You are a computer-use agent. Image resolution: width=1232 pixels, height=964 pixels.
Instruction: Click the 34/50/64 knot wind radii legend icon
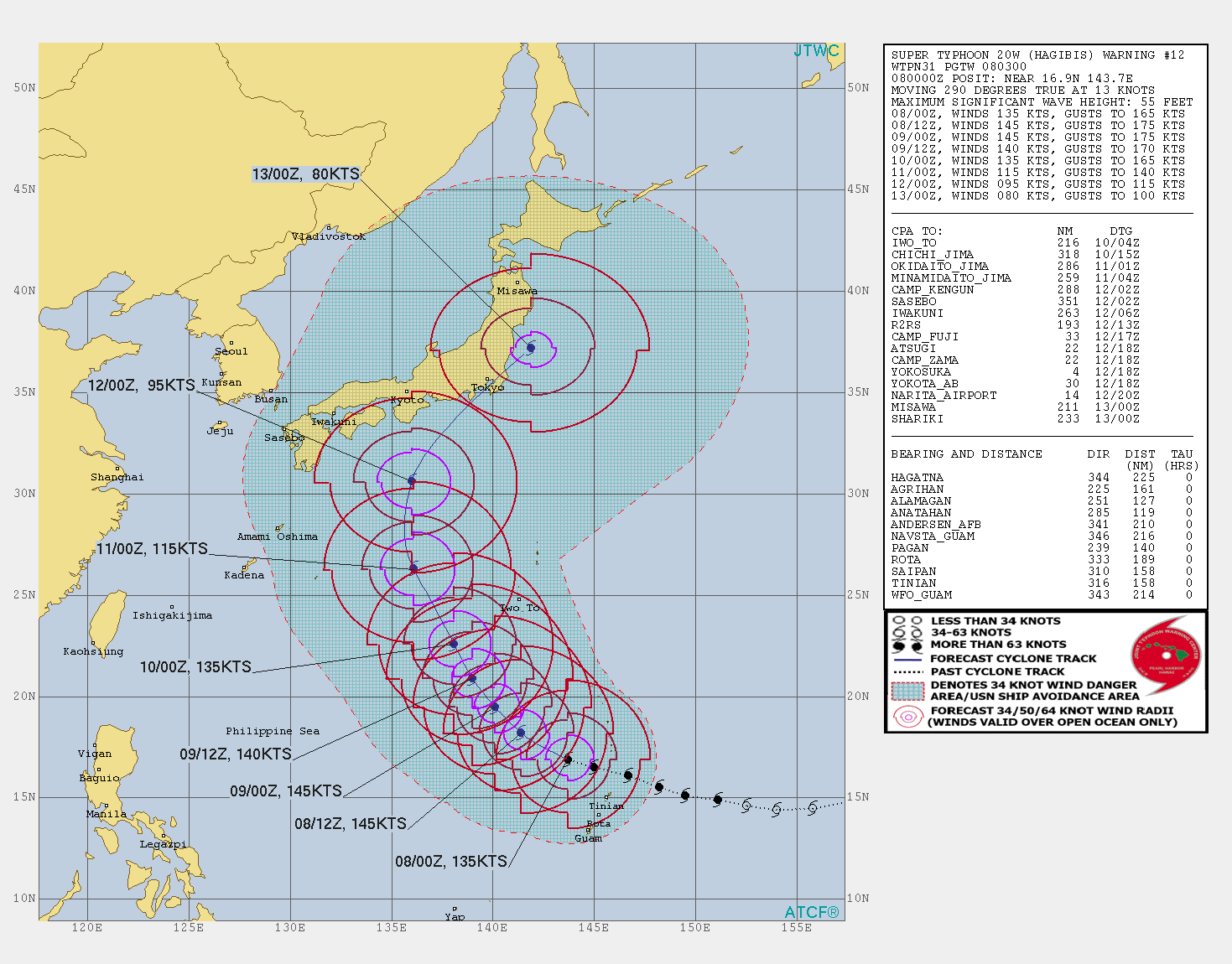coord(907,717)
